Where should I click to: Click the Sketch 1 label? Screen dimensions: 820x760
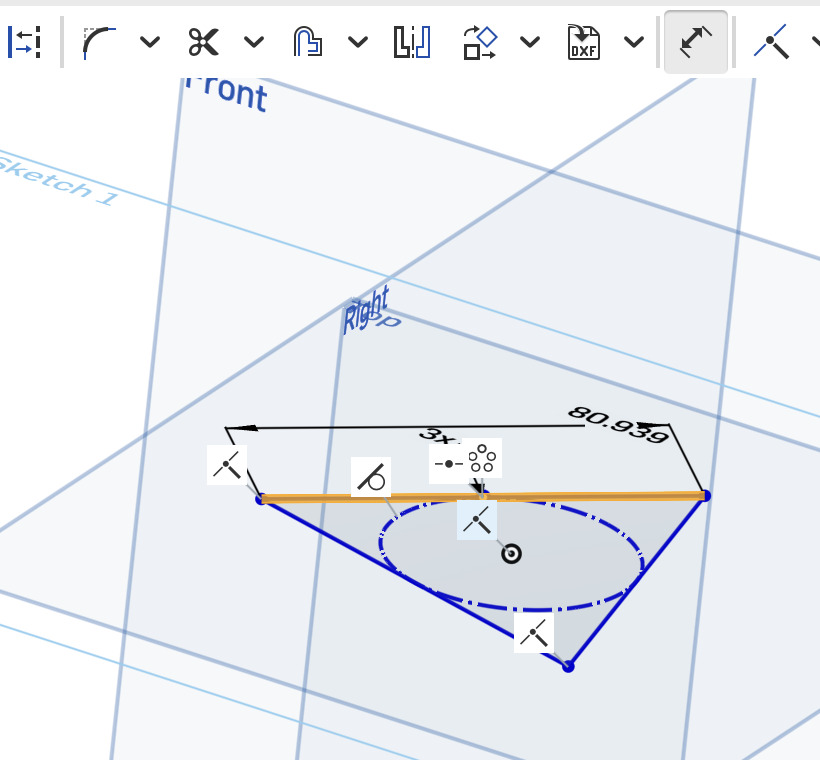pyautogui.click(x=58, y=181)
